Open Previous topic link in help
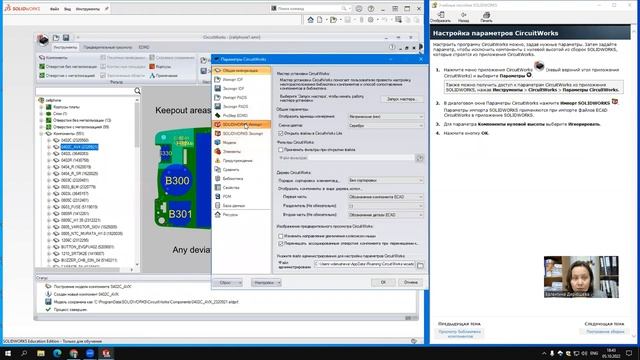640x360 pixels. 460,333
